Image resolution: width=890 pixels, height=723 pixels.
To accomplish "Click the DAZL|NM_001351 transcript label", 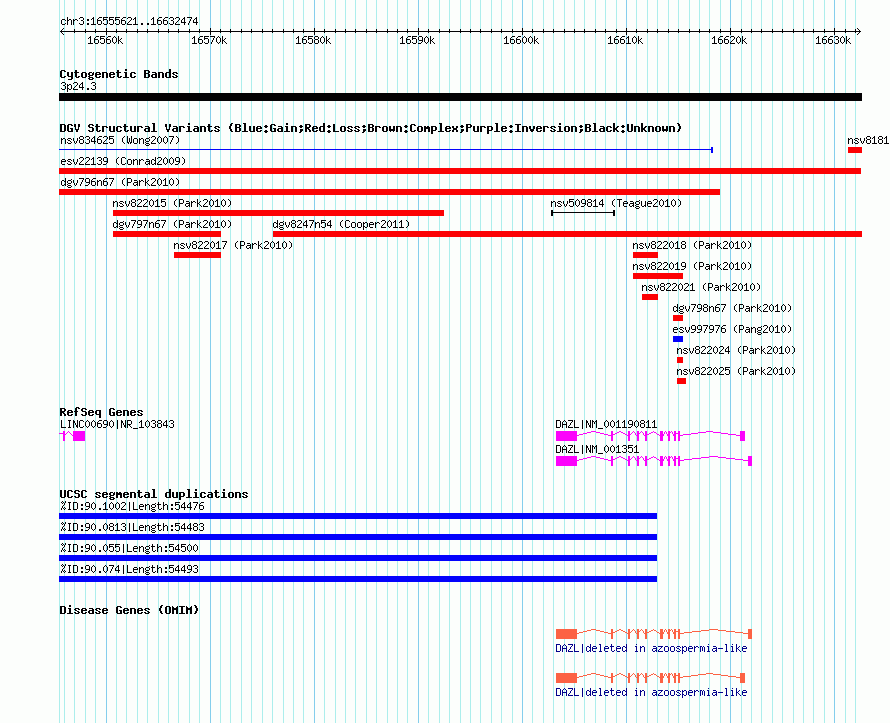I will [597, 449].
